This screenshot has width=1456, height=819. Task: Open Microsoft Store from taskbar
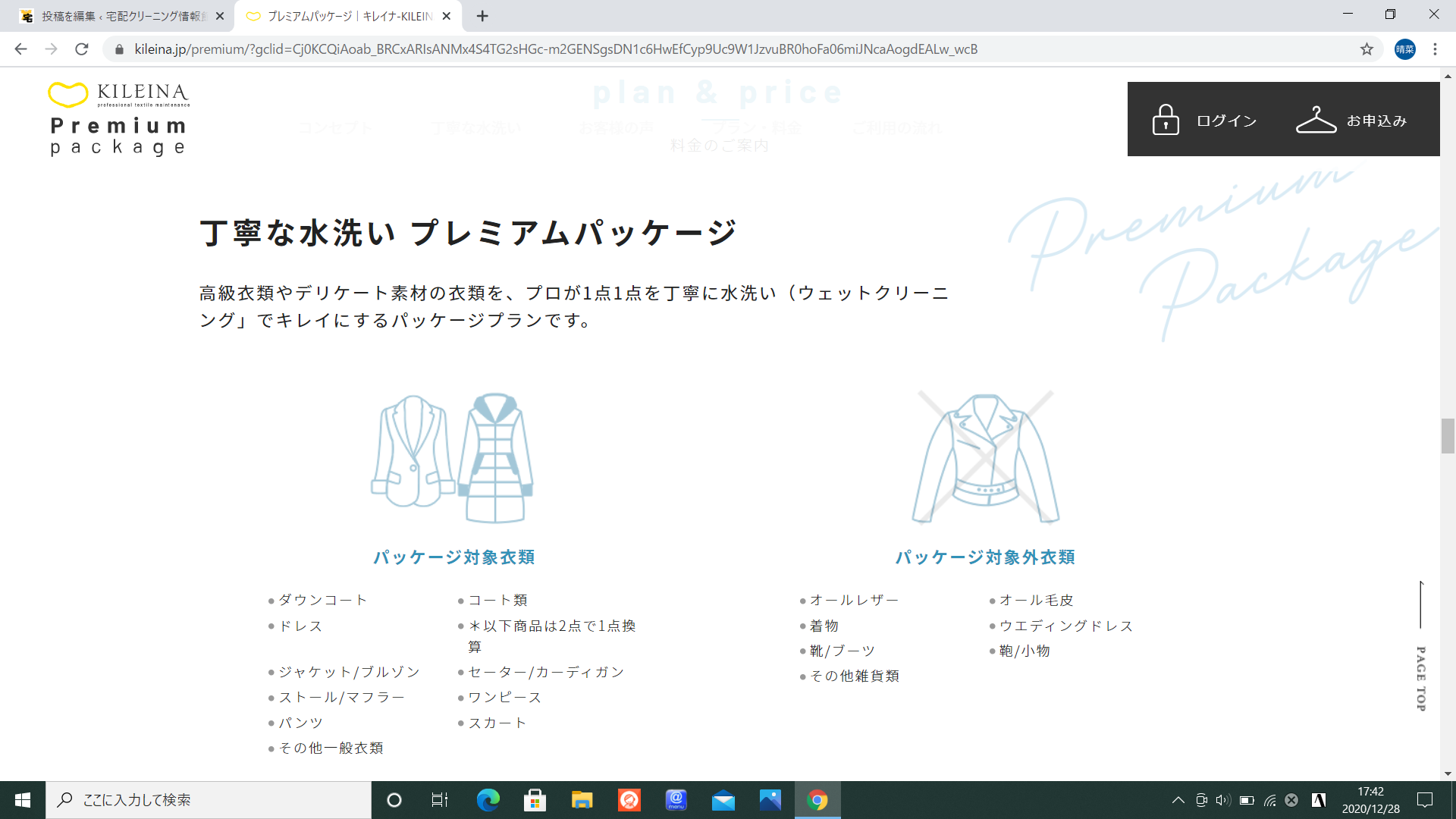[x=535, y=800]
